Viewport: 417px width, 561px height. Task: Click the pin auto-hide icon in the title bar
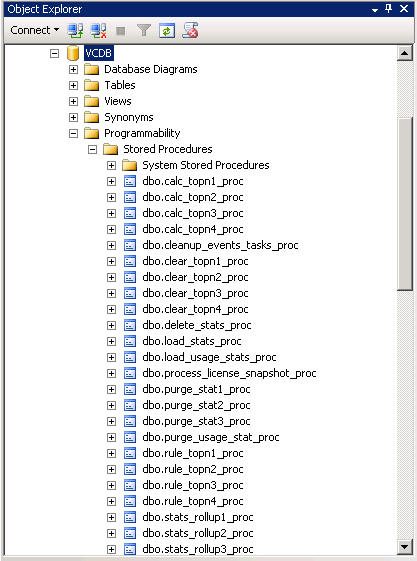(389, 9)
